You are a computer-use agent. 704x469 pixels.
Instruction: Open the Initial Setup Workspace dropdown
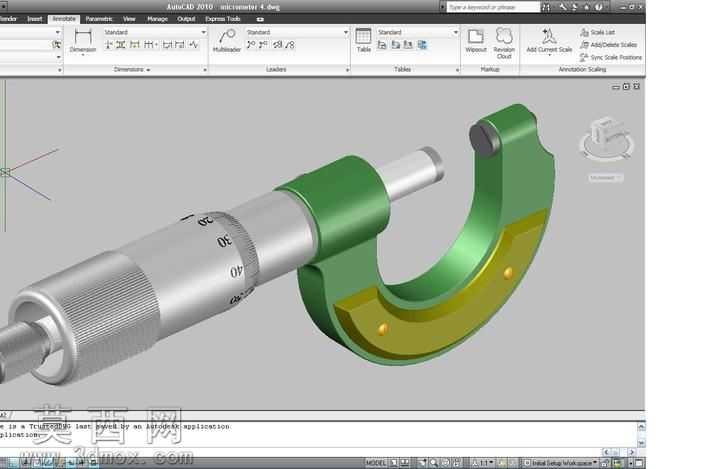pyautogui.click(x=561, y=463)
